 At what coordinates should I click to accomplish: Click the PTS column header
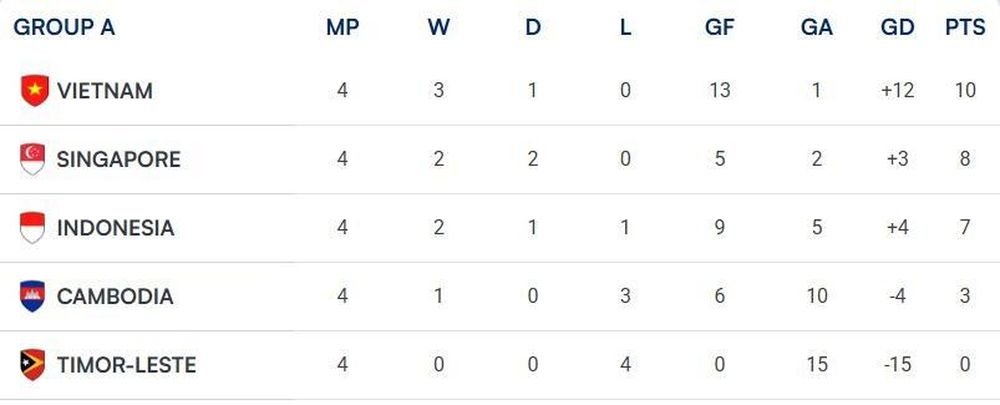pos(965,27)
